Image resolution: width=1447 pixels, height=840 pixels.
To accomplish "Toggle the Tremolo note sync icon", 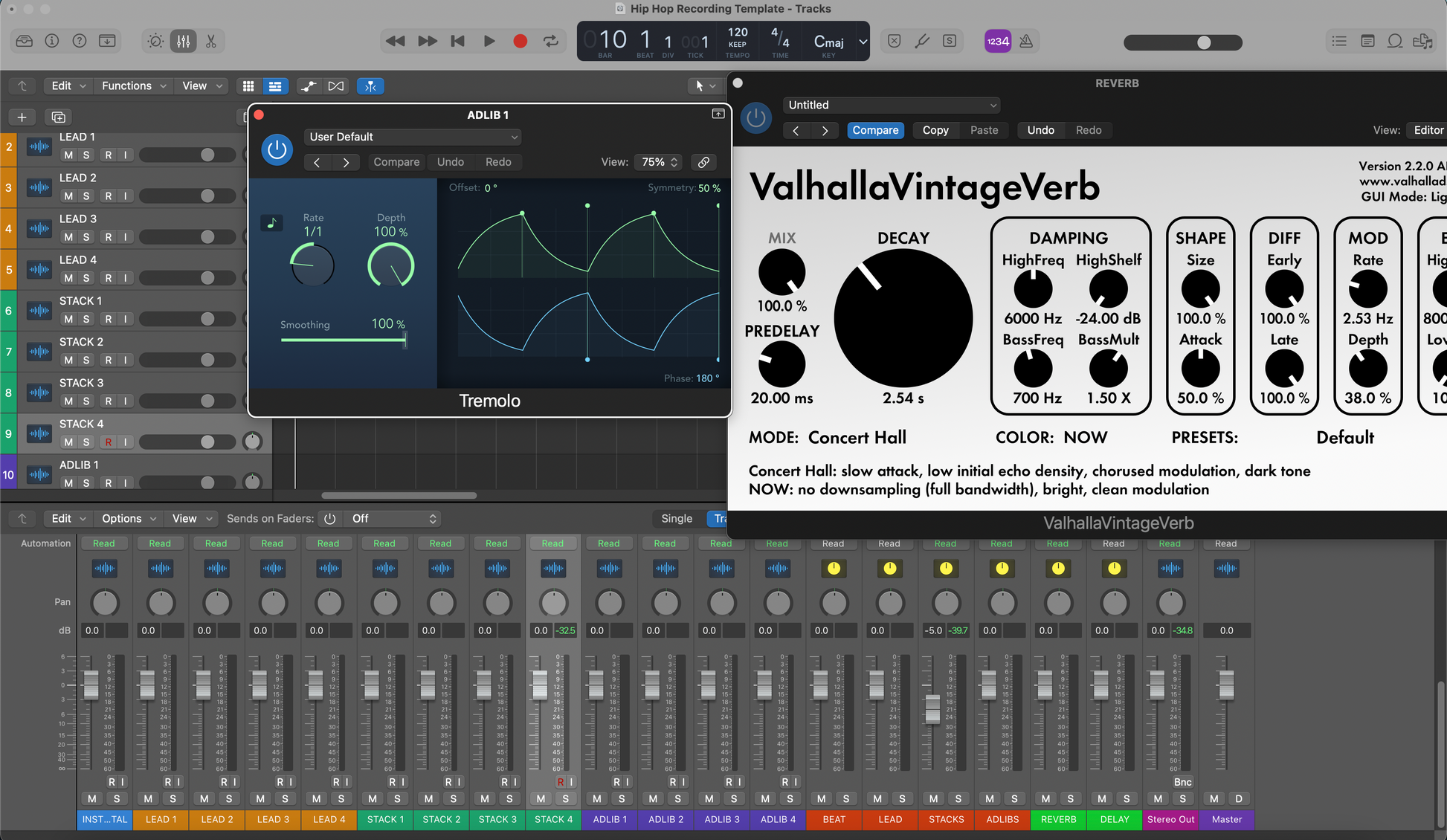I will click(271, 222).
